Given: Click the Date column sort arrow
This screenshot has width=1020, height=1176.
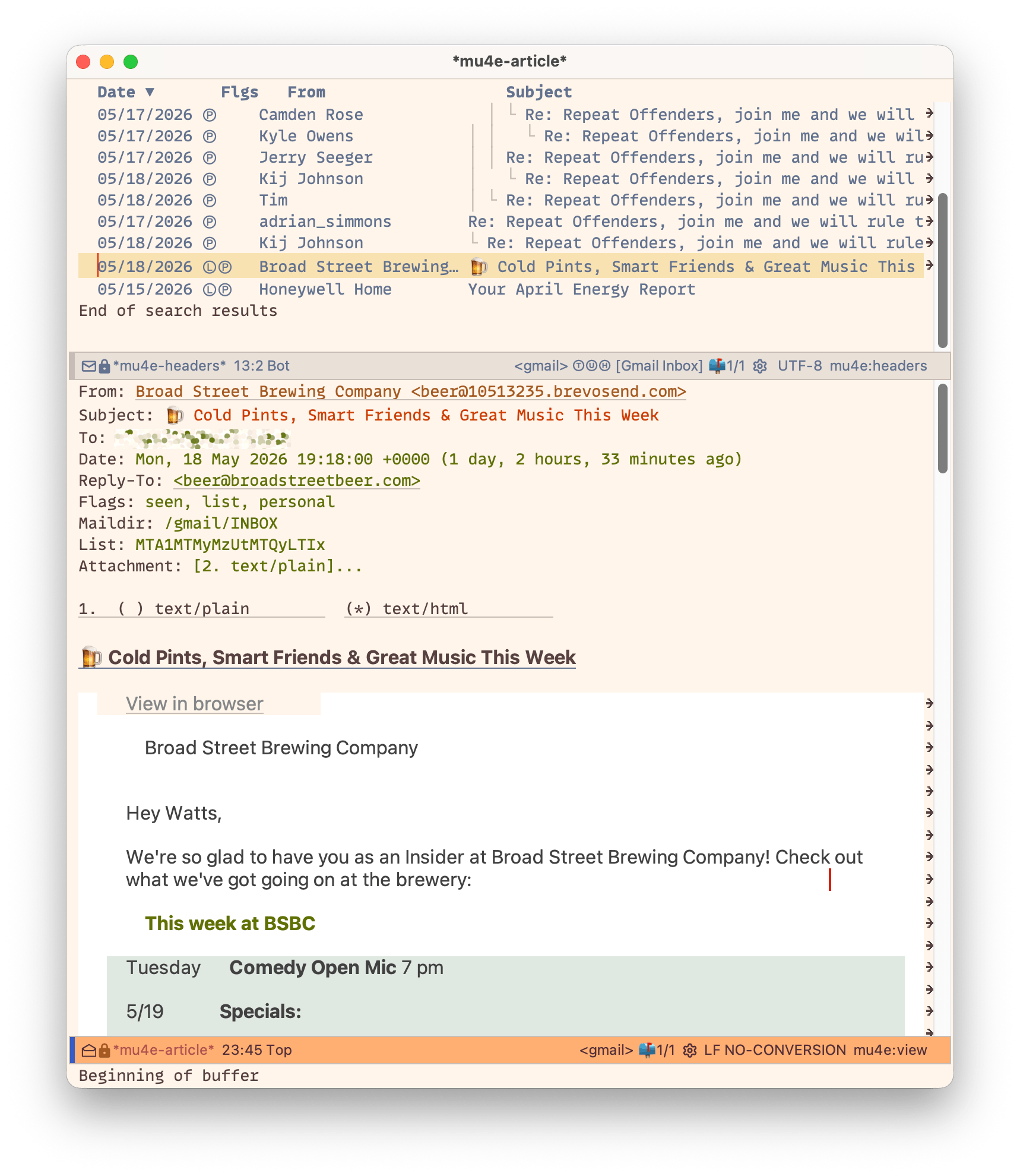Looking at the screenshot, I should (150, 92).
